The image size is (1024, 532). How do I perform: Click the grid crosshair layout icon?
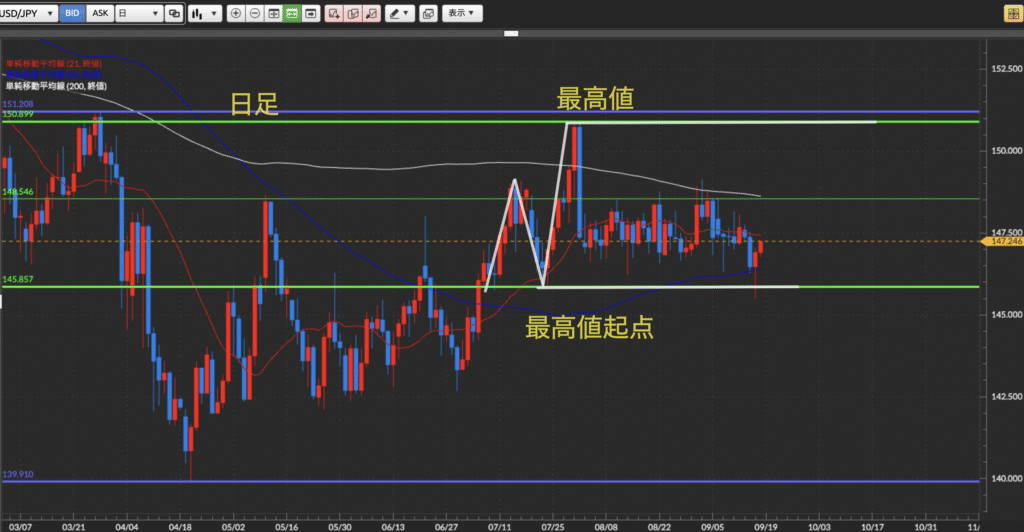pyautogui.click(x=274, y=13)
